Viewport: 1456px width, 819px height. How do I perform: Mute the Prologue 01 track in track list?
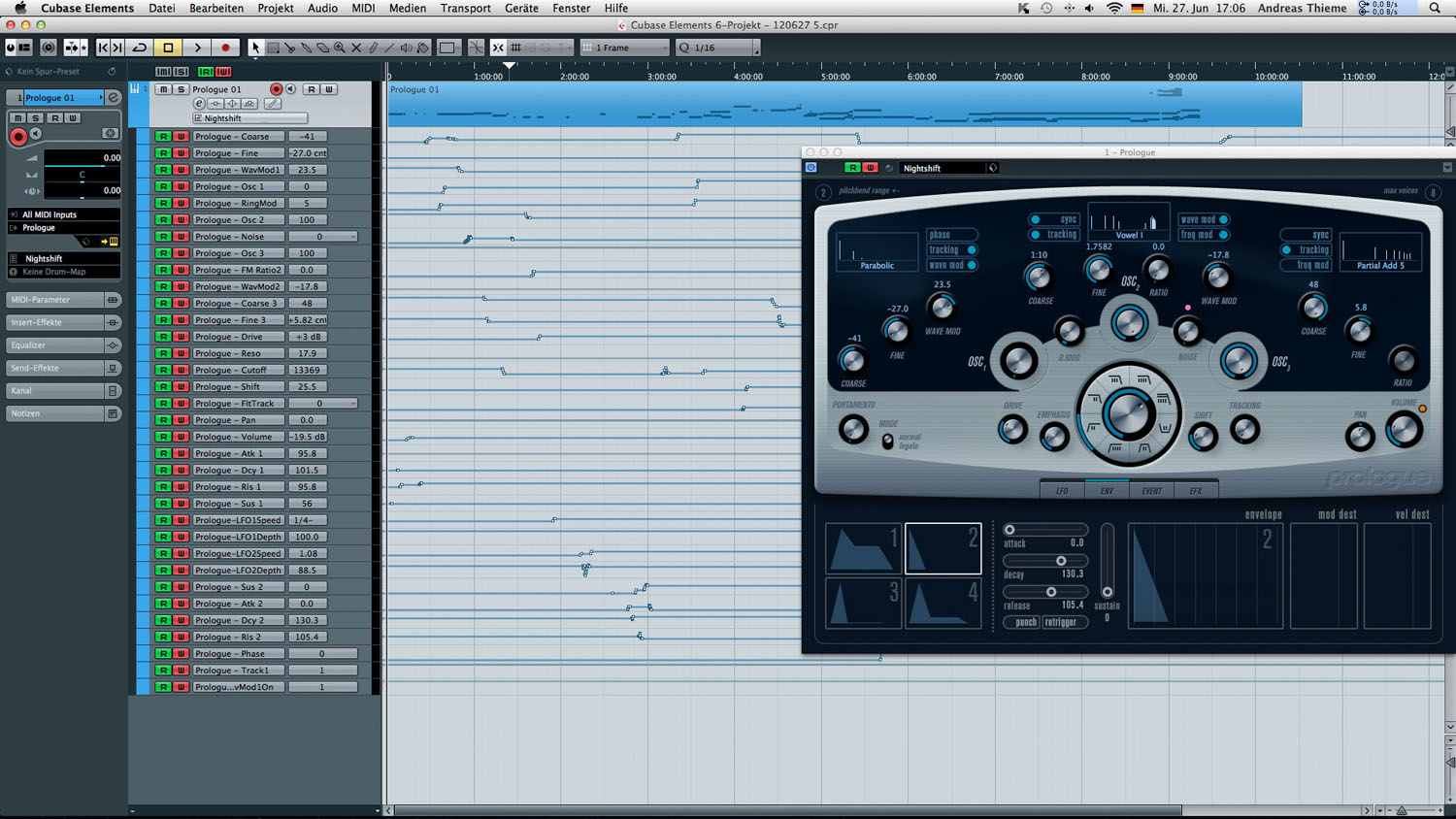tap(164, 89)
